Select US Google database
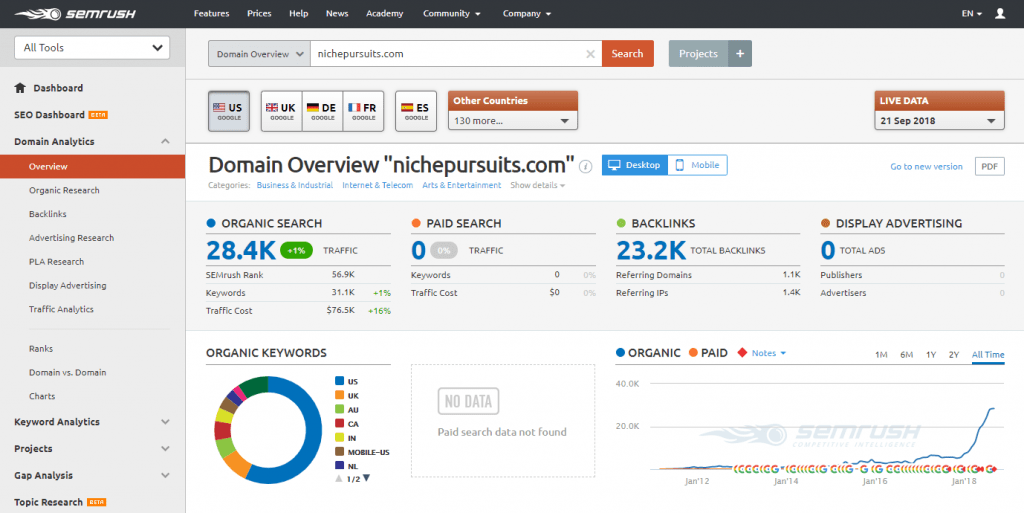 click(x=229, y=111)
